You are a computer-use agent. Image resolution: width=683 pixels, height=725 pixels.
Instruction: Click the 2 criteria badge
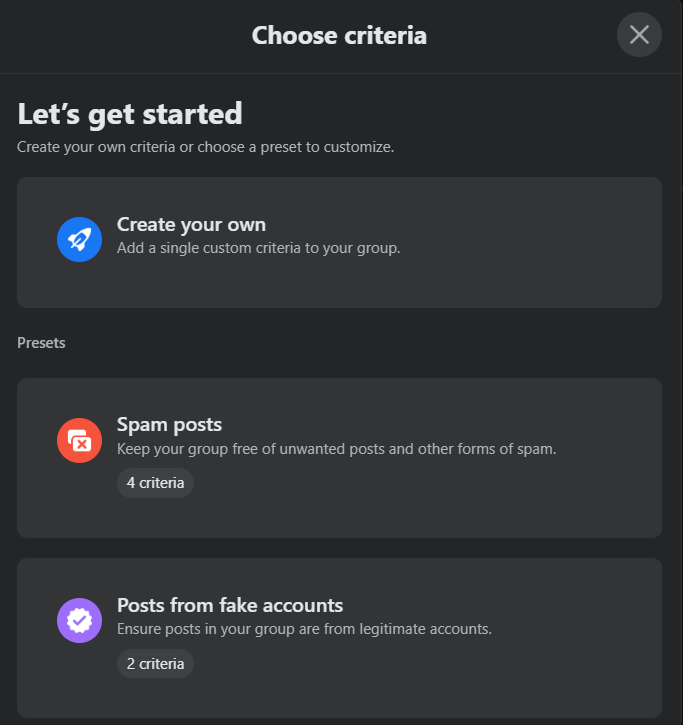(x=155, y=663)
